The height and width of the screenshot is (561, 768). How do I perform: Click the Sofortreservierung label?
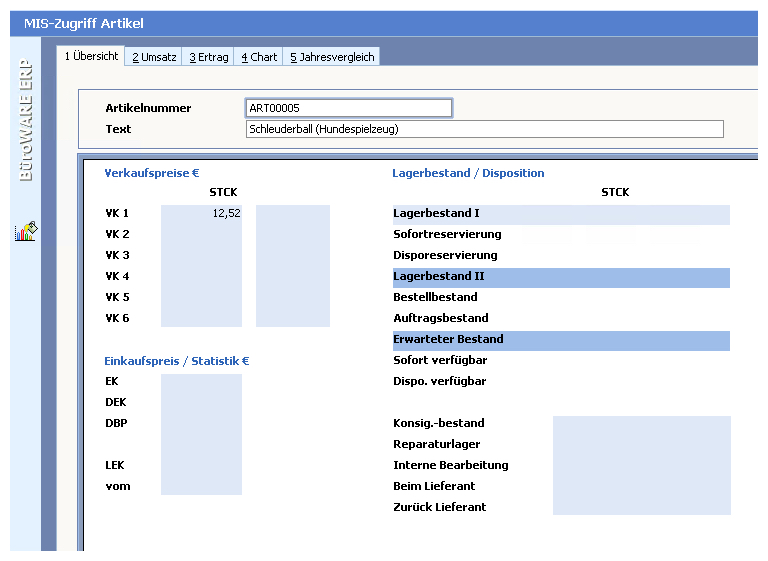(447, 235)
